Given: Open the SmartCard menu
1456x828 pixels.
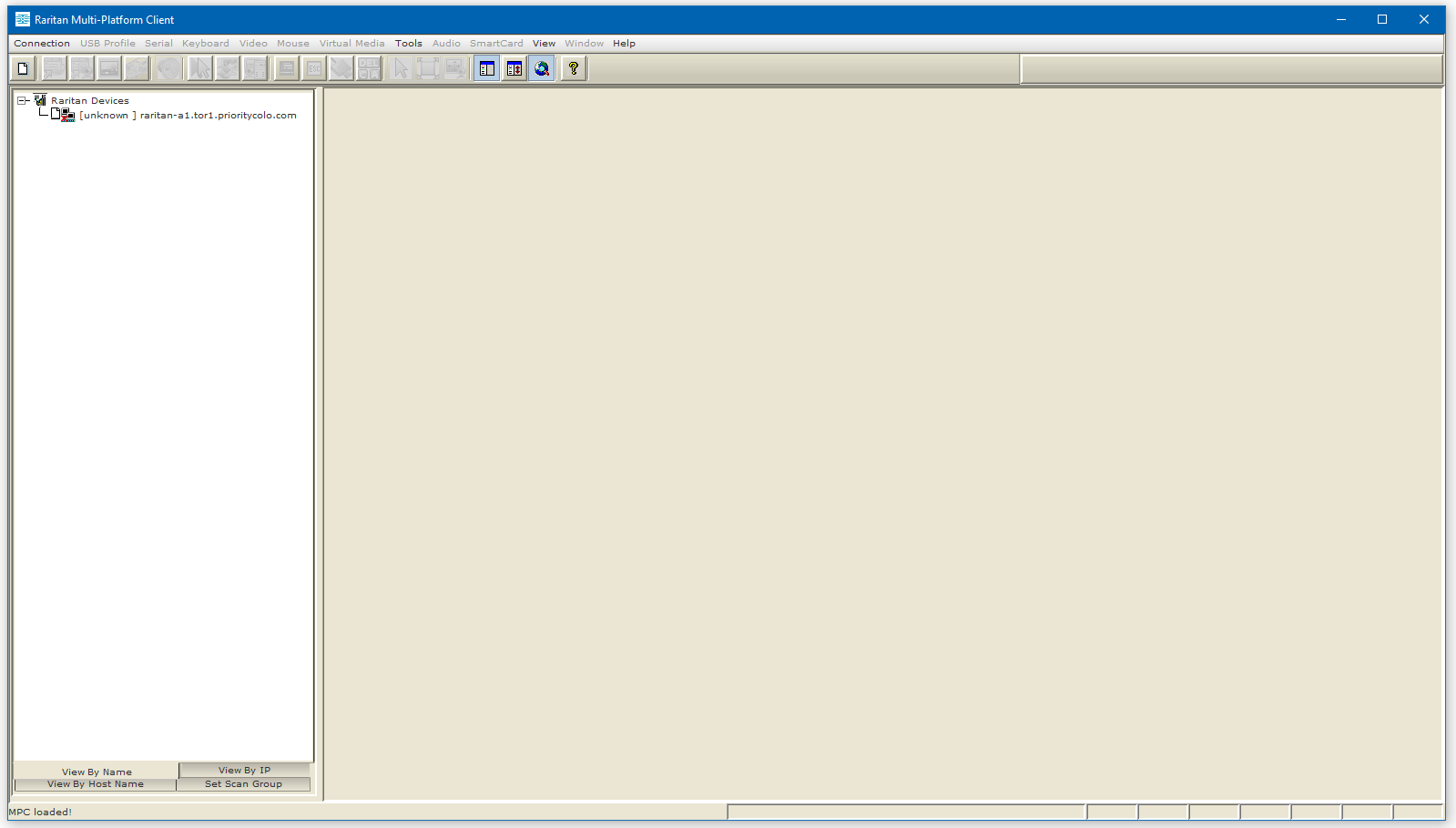Looking at the screenshot, I should [496, 44].
